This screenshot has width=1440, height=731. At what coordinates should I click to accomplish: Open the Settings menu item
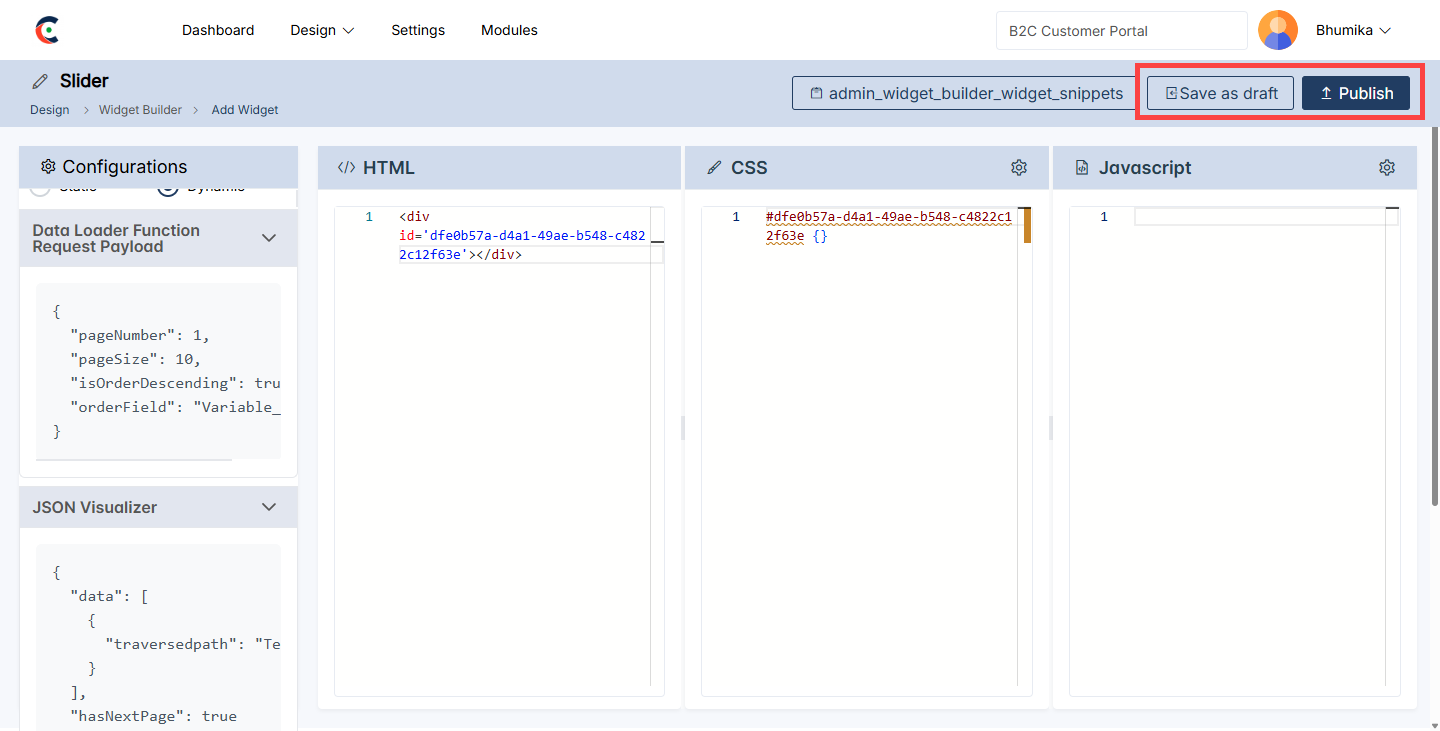(418, 31)
